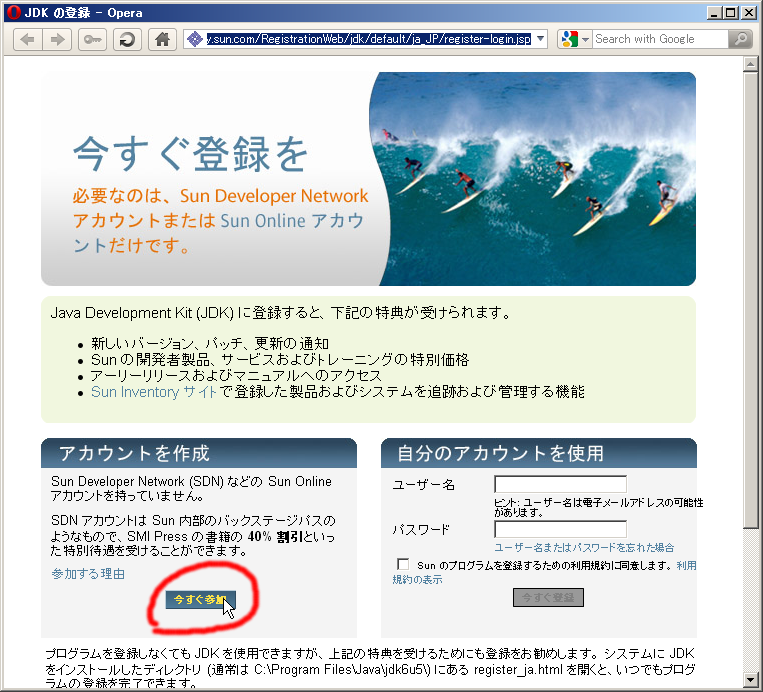The height and width of the screenshot is (692, 763).
Task: Focus the パスワード input field
Action: [x=560, y=529]
